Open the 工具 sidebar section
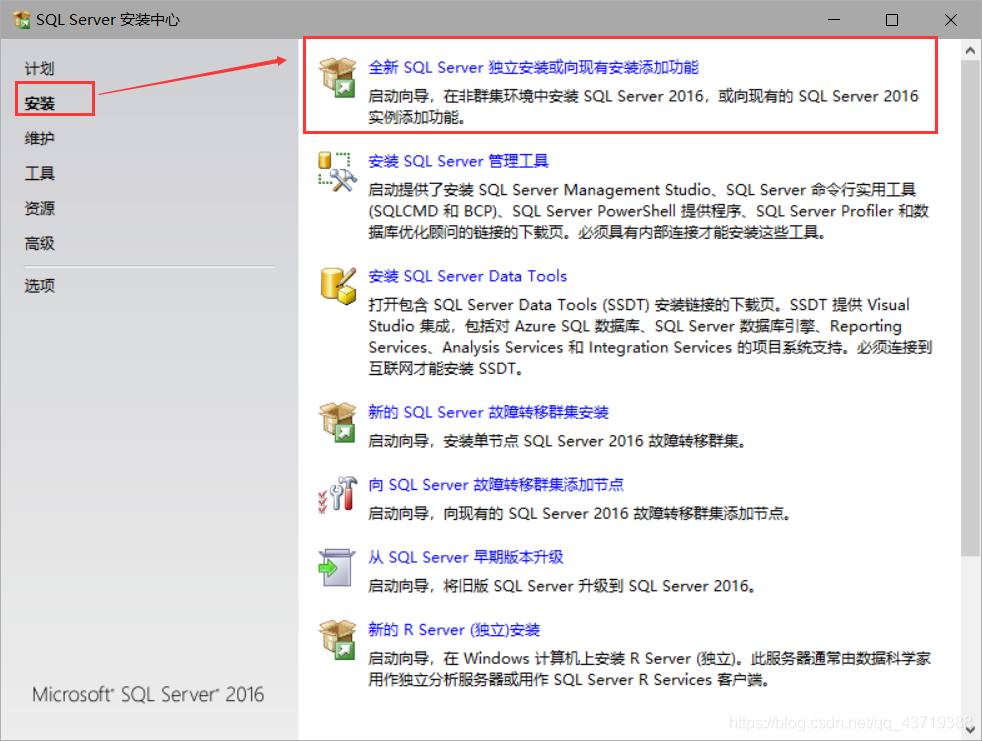The height and width of the screenshot is (741, 982). 39,173
